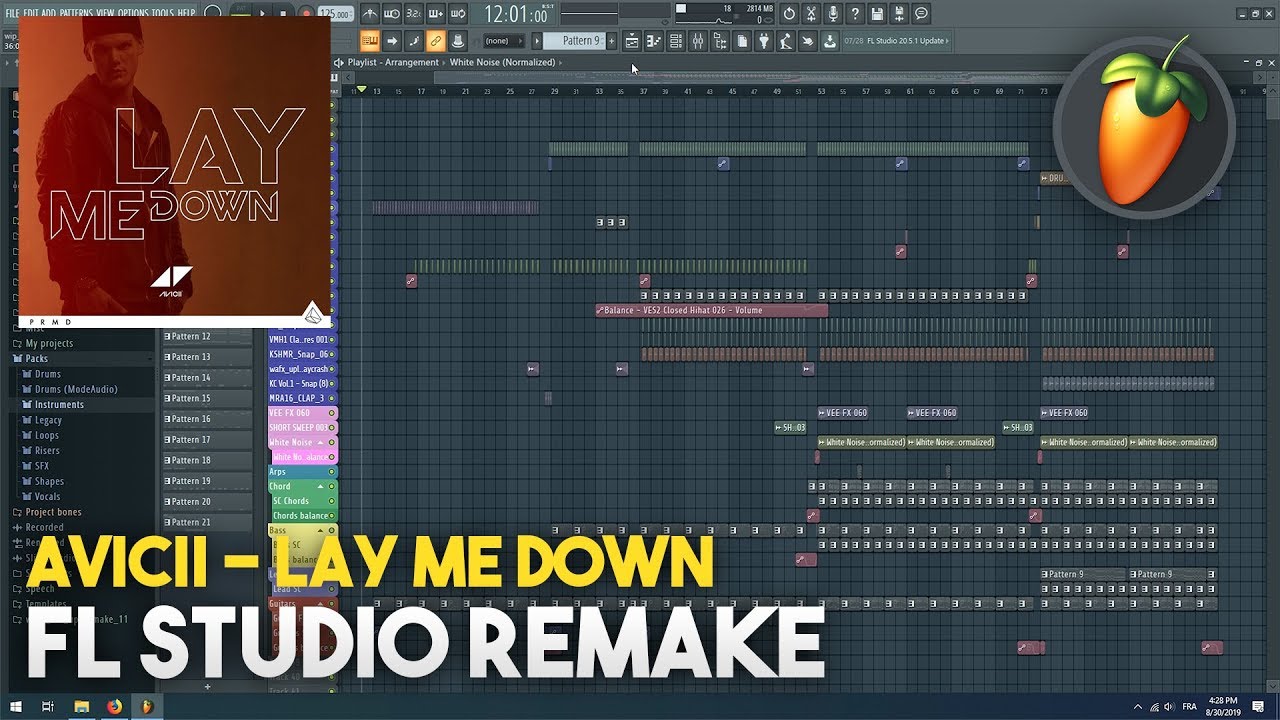Viewport: 1280px width, 720px height.
Task: Open the audio editor scissors icon
Action: (x=811, y=14)
